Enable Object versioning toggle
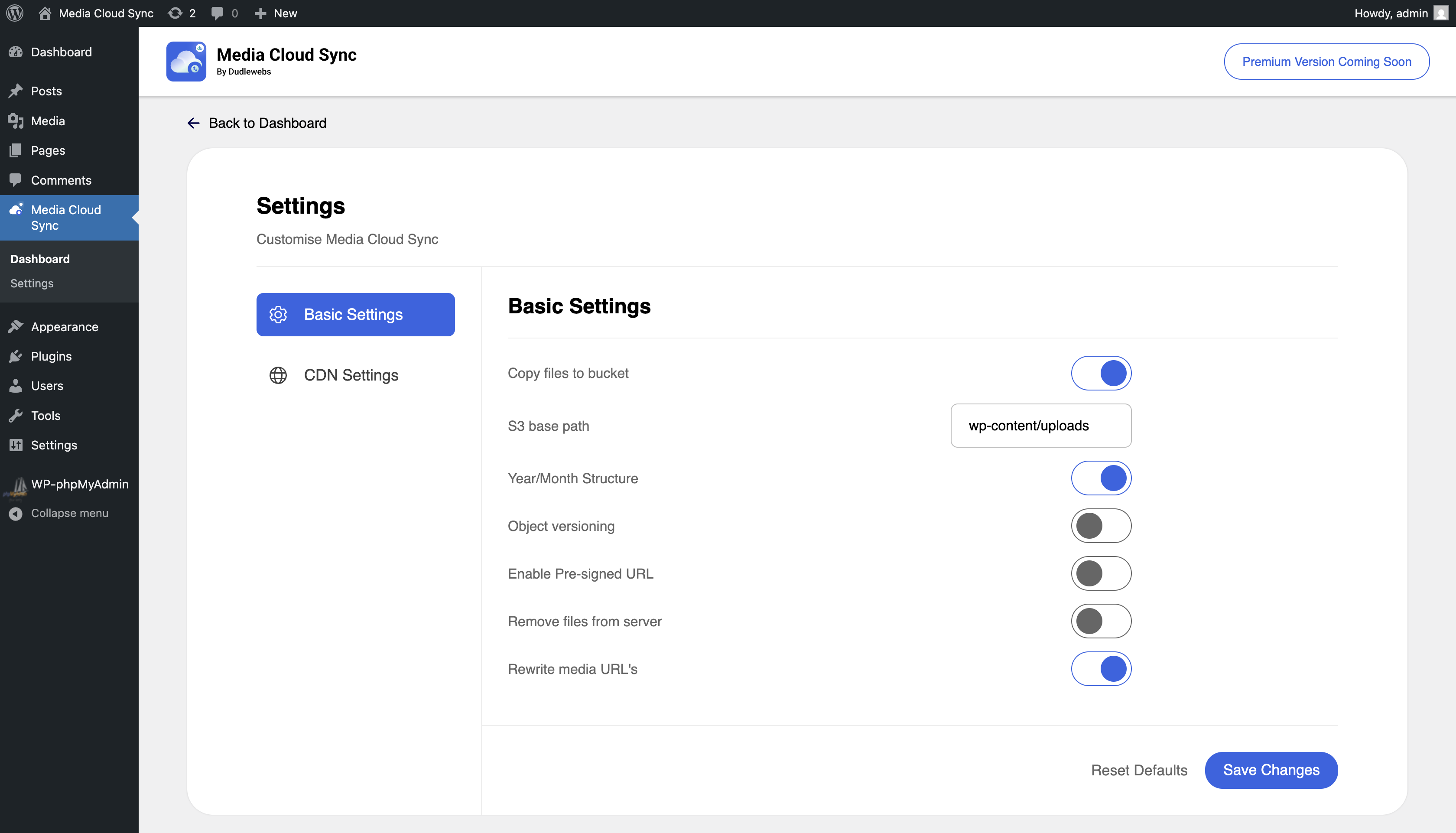The image size is (1456, 833). pos(1101,526)
